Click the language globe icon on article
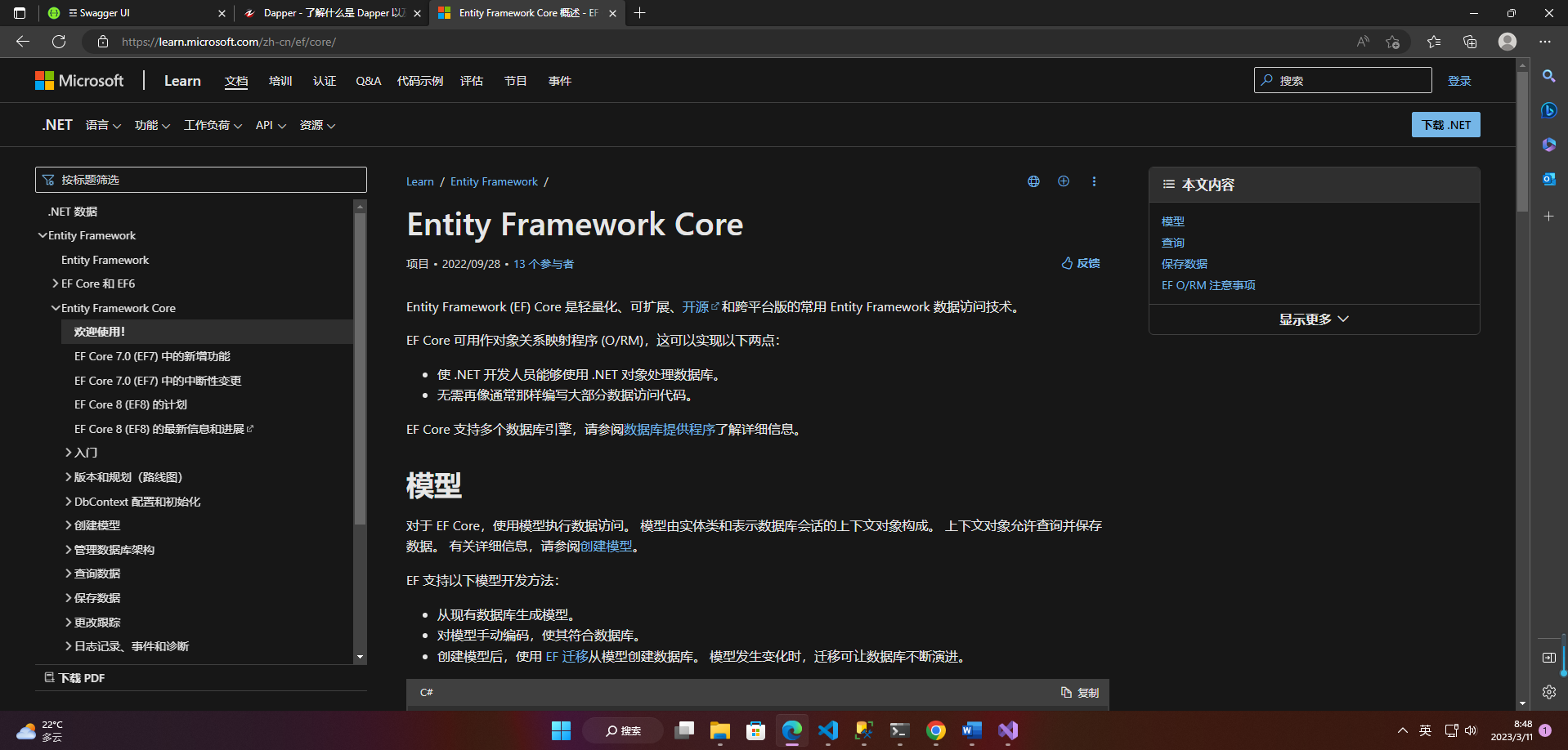This screenshot has width=1568, height=750. pos(1033,181)
